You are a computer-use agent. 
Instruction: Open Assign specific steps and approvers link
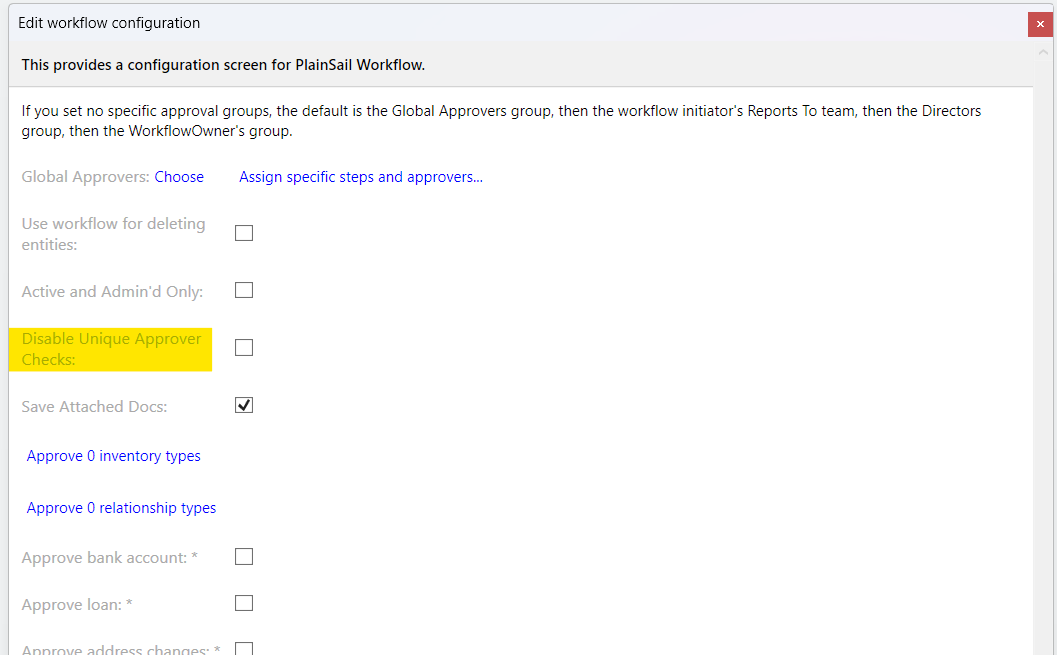pyautogui.click(x=361, y=177)
